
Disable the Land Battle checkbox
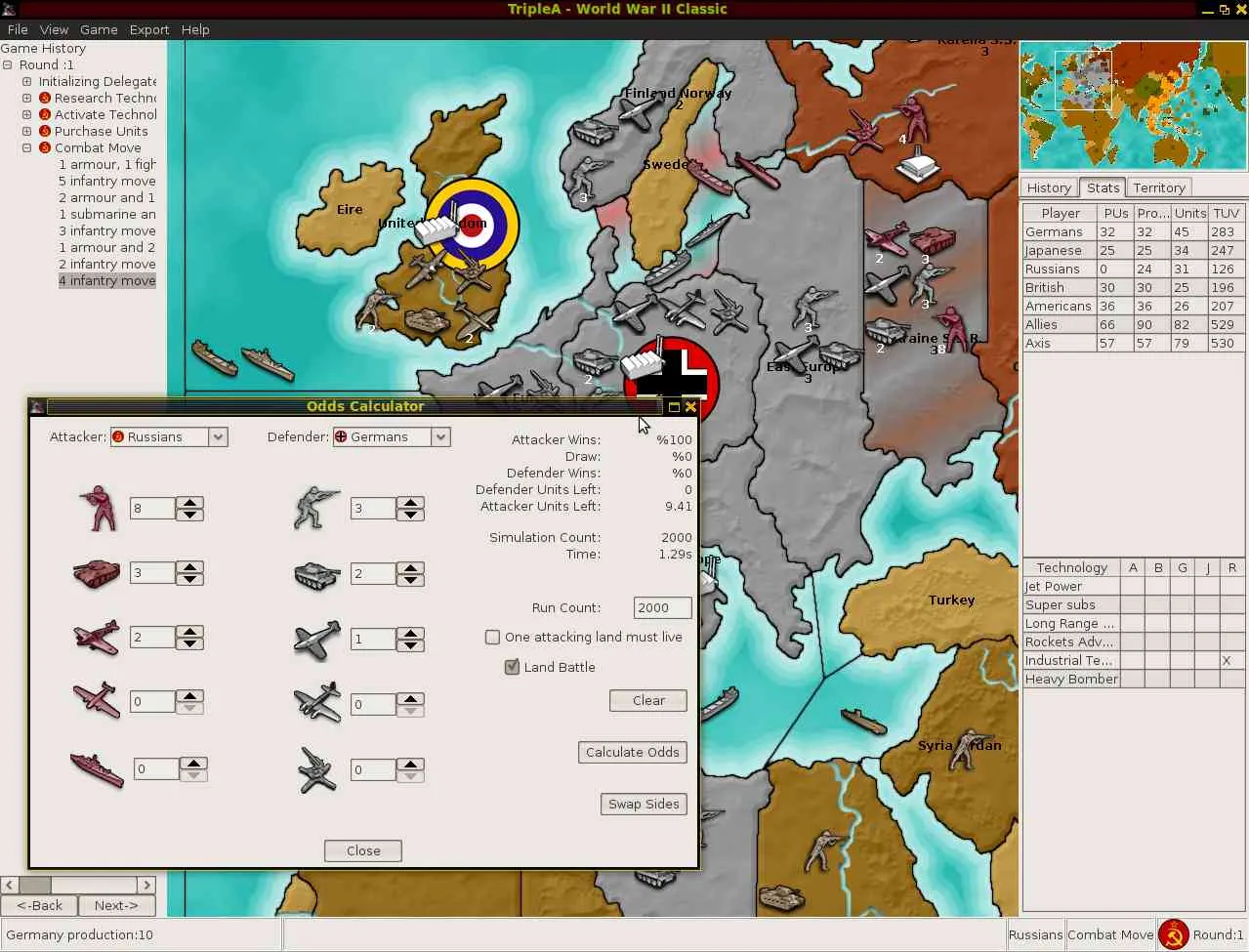pos(512,667)
